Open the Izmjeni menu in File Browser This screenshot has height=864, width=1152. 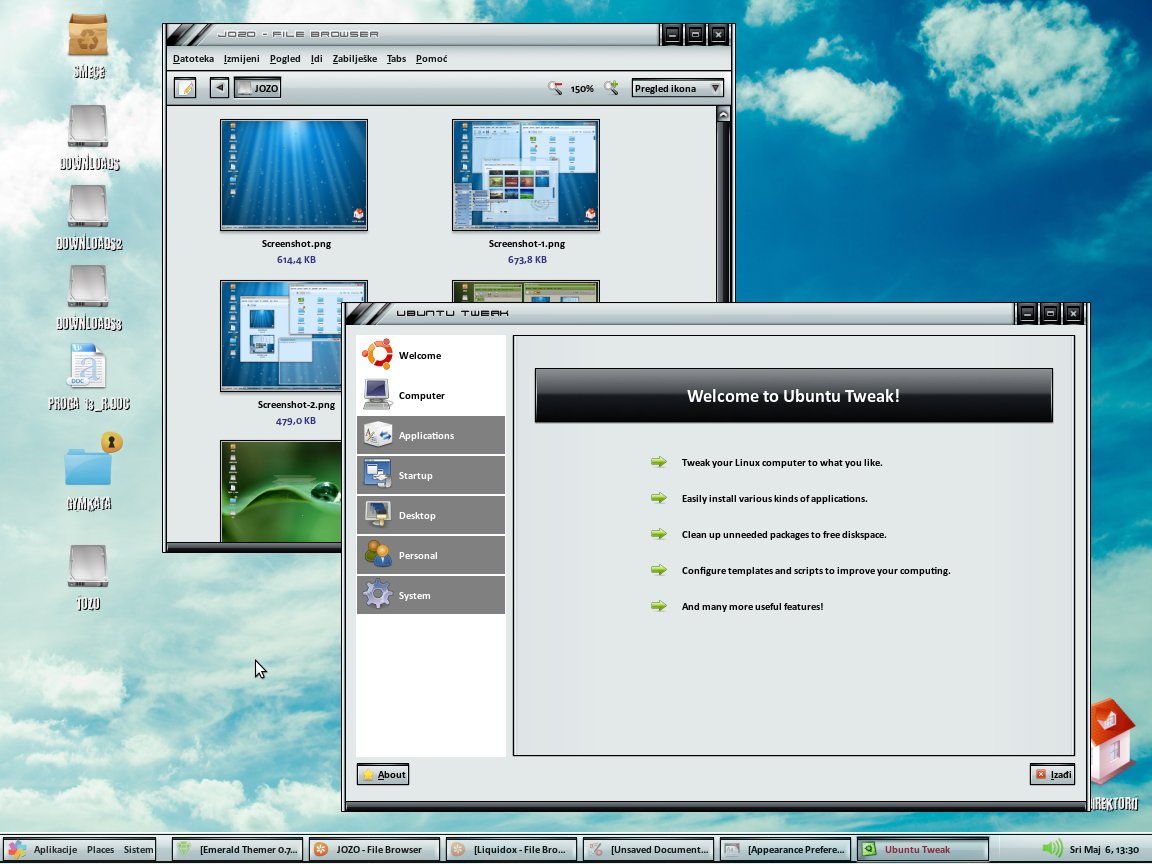point(242,59)
